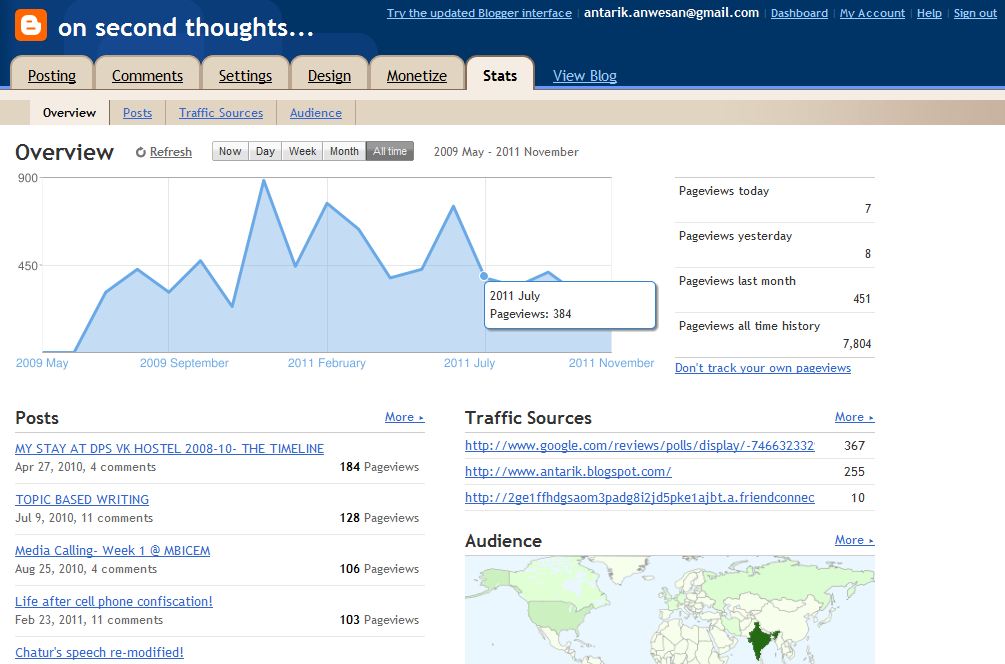Expand More in the Traffic Sources section
Viewport: 1005px width, 664px height.
[854, 417]
